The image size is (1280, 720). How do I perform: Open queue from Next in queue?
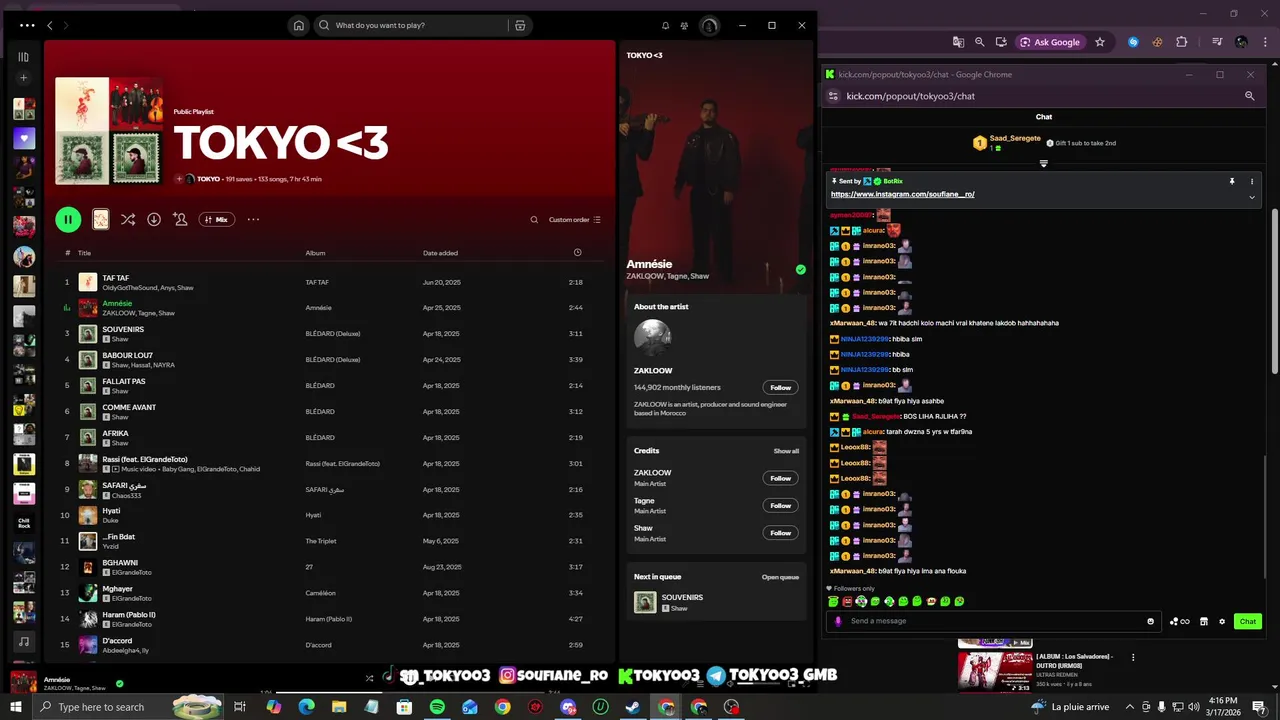[780, 577]
